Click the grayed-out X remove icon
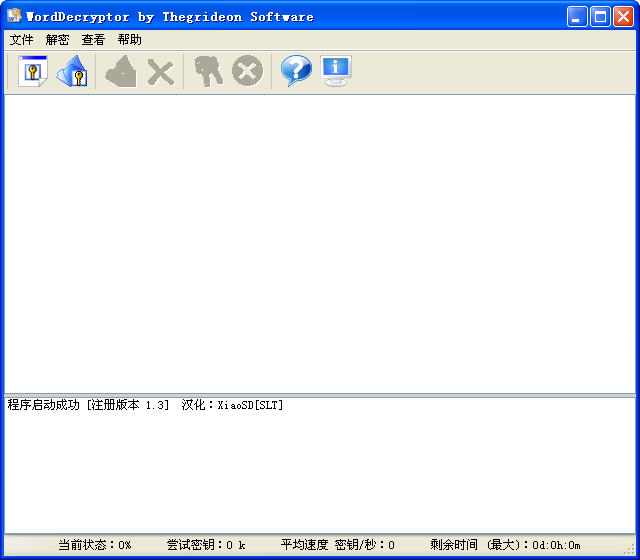Viewport: 640px width, 560px height. coord(161,72)
